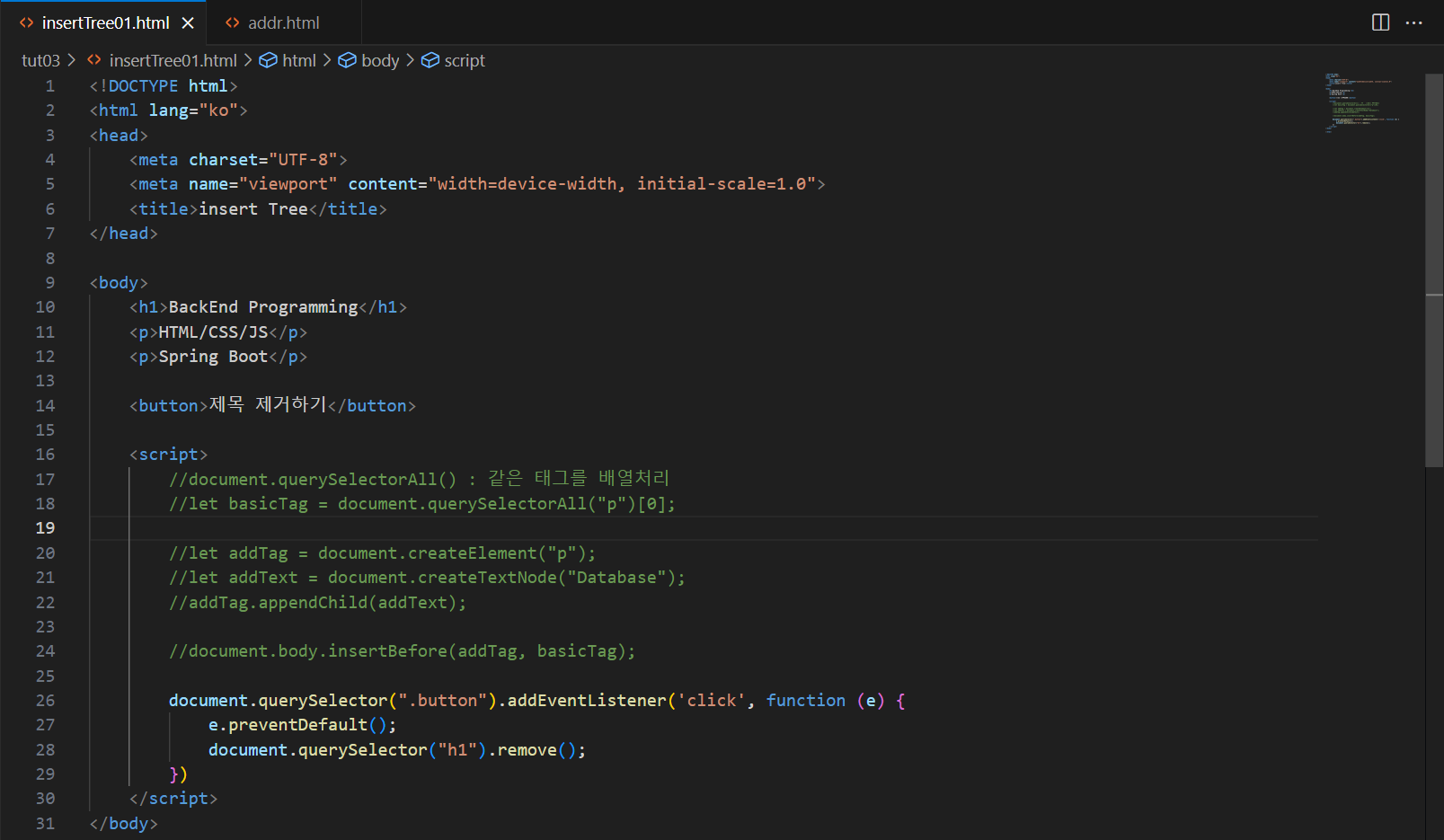Screen dimensions: 1444x840
Task: Click the lang="ko" attribute text
Action: pos(193,111)
